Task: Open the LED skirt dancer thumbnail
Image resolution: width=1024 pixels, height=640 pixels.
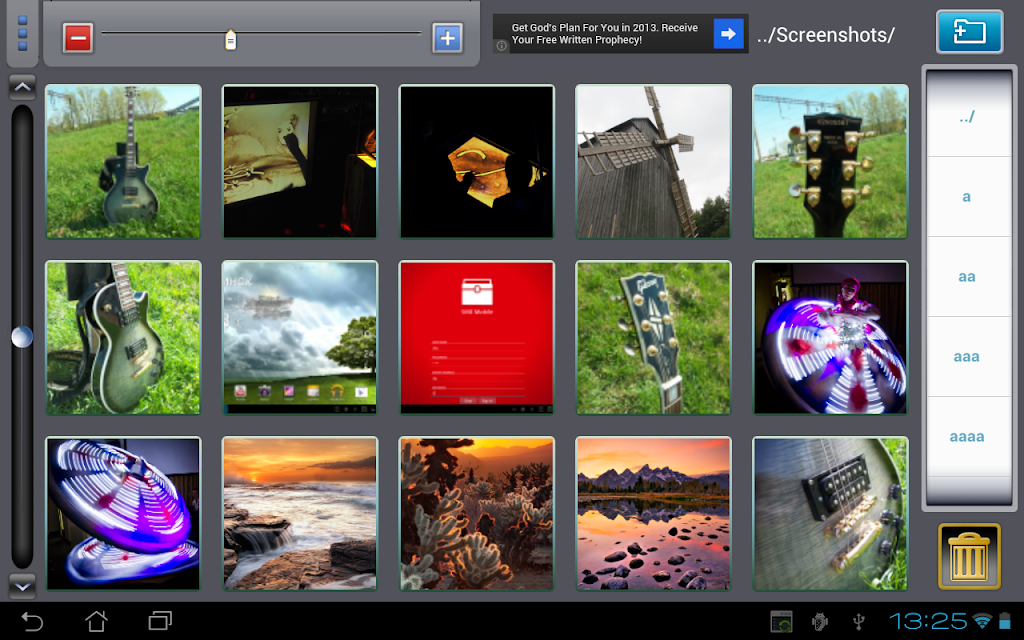Action: coord(830,338)
